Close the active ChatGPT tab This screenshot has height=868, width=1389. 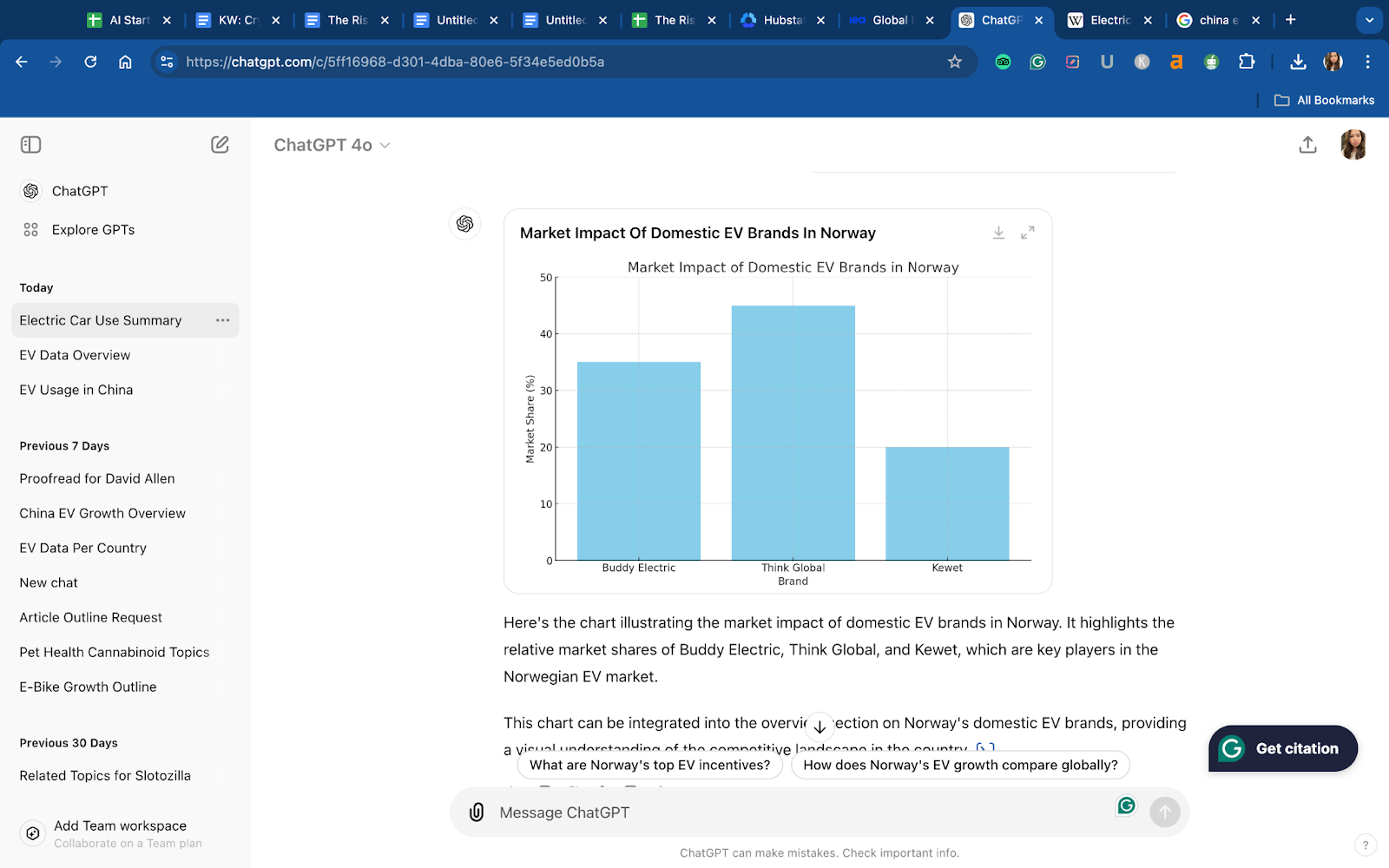pyautogui.click(x=1038, y=20)
